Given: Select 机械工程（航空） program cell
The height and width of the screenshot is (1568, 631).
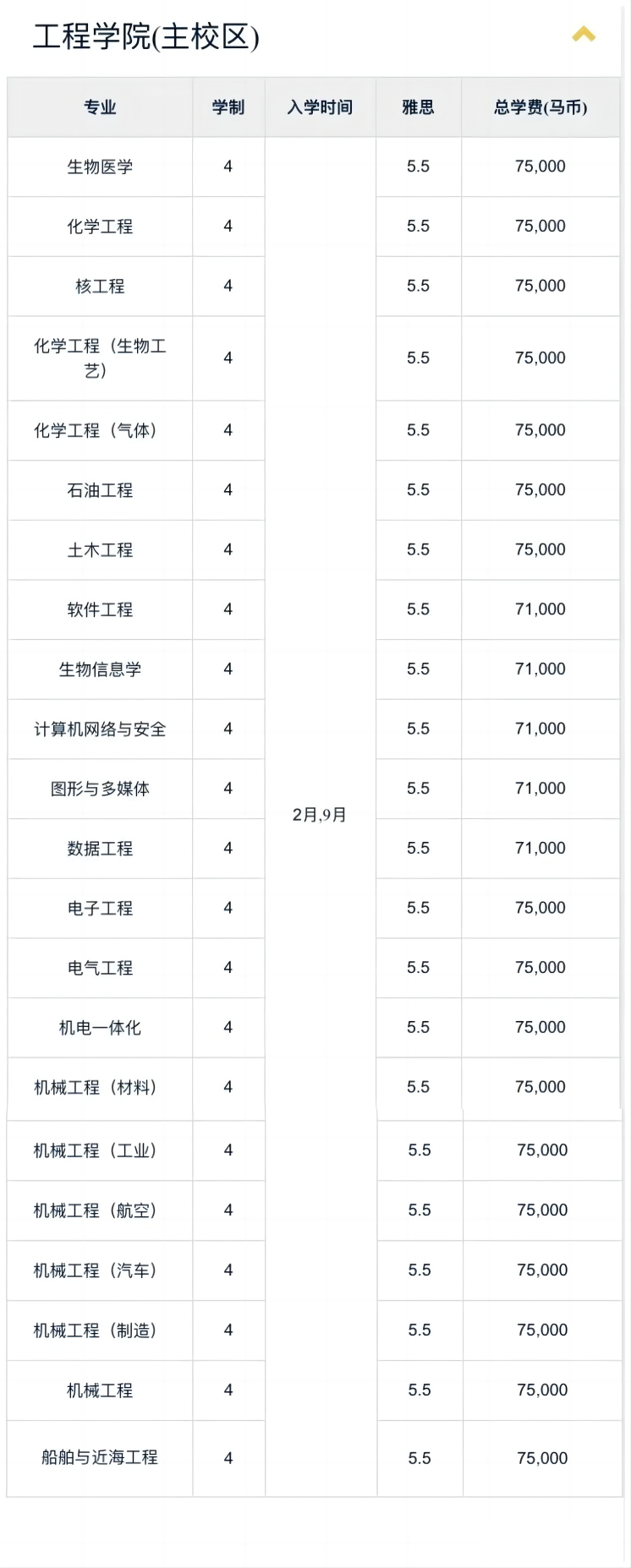Looking at the screenshot, I should pyautogui.click(x=100, y=1210).
